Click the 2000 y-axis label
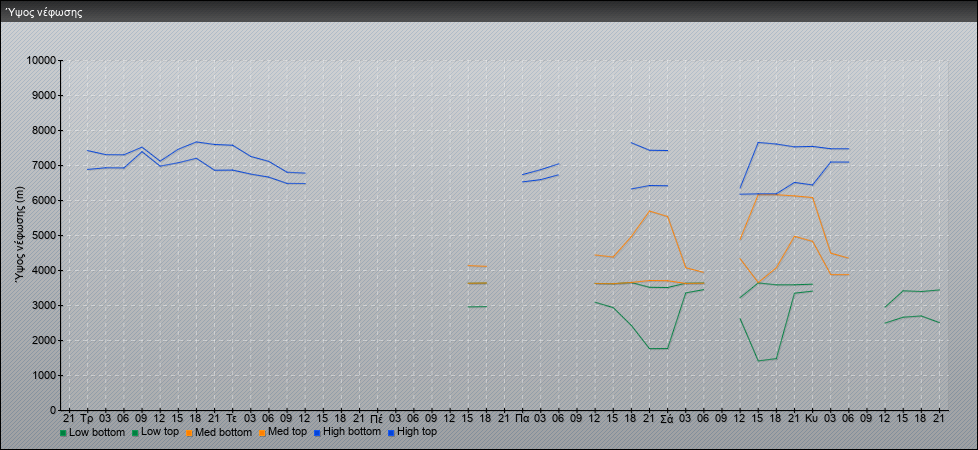The height and width of the screenshot is (450, 978). click(44, 340)
